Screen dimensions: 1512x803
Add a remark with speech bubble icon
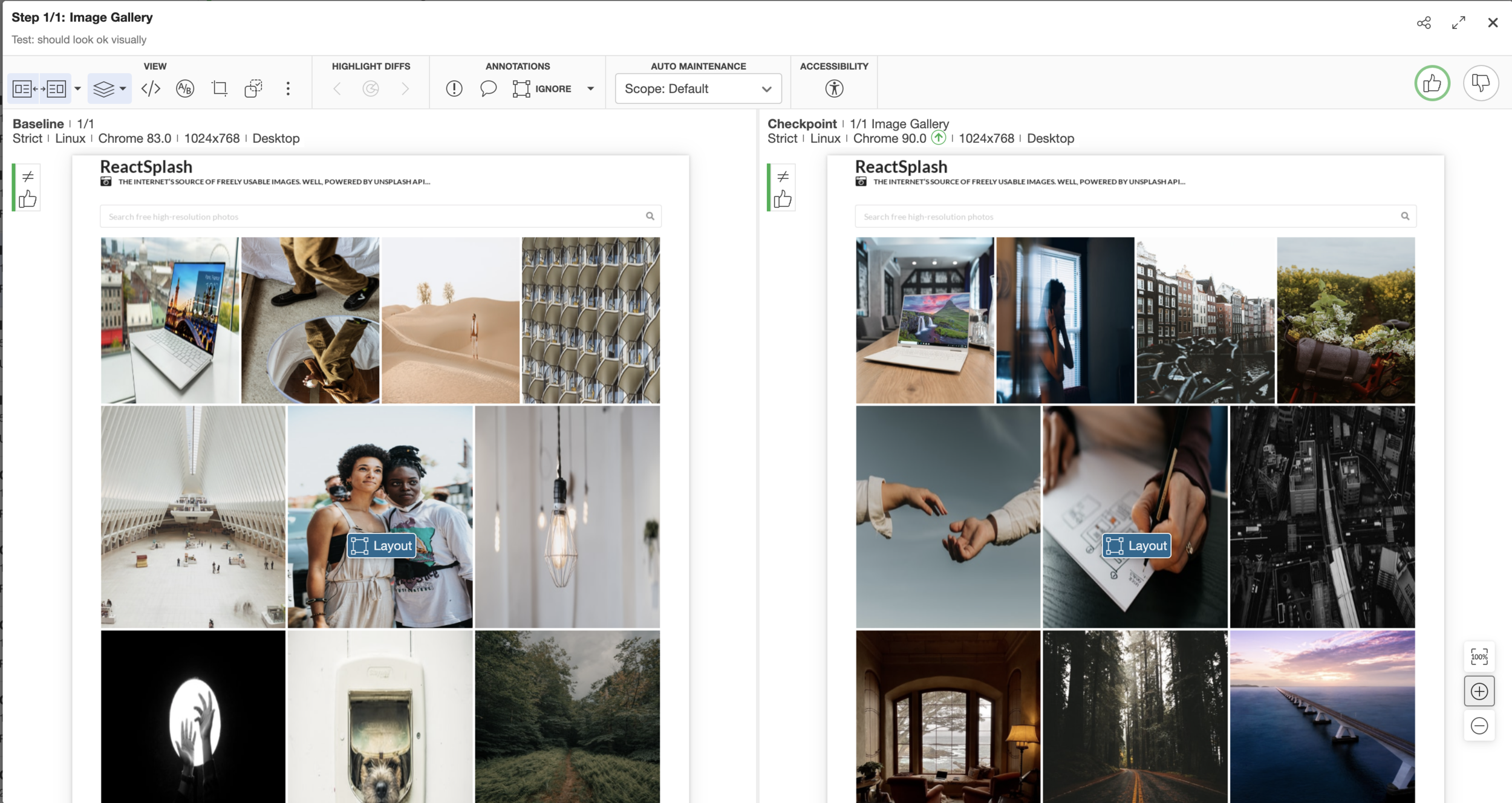click(x=488, y=89)
